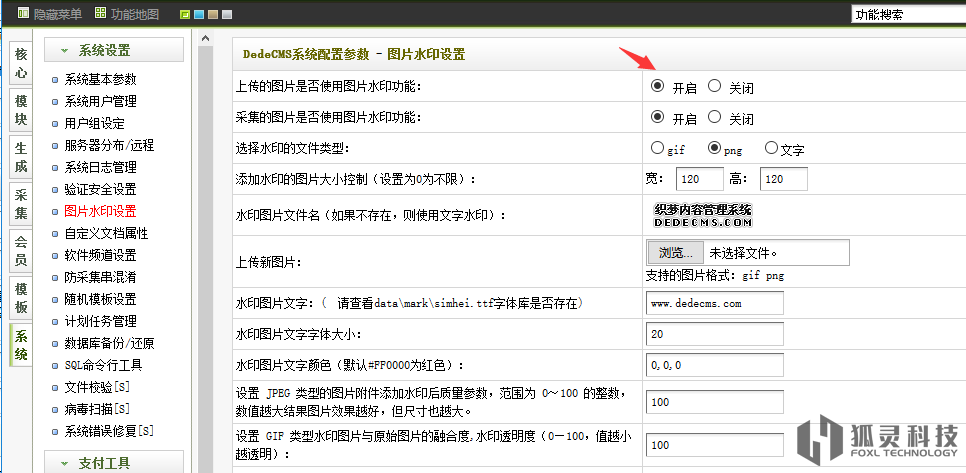This screenshot has width=966, height=473.
Task: Click the gray theme square icon
Action: [x=227, y=15]
